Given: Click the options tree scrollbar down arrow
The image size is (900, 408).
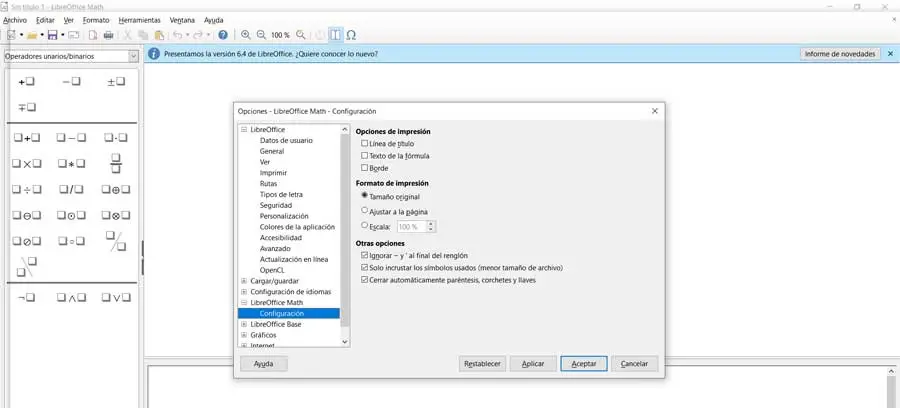Looking at the screenshot, I should 344,341.
